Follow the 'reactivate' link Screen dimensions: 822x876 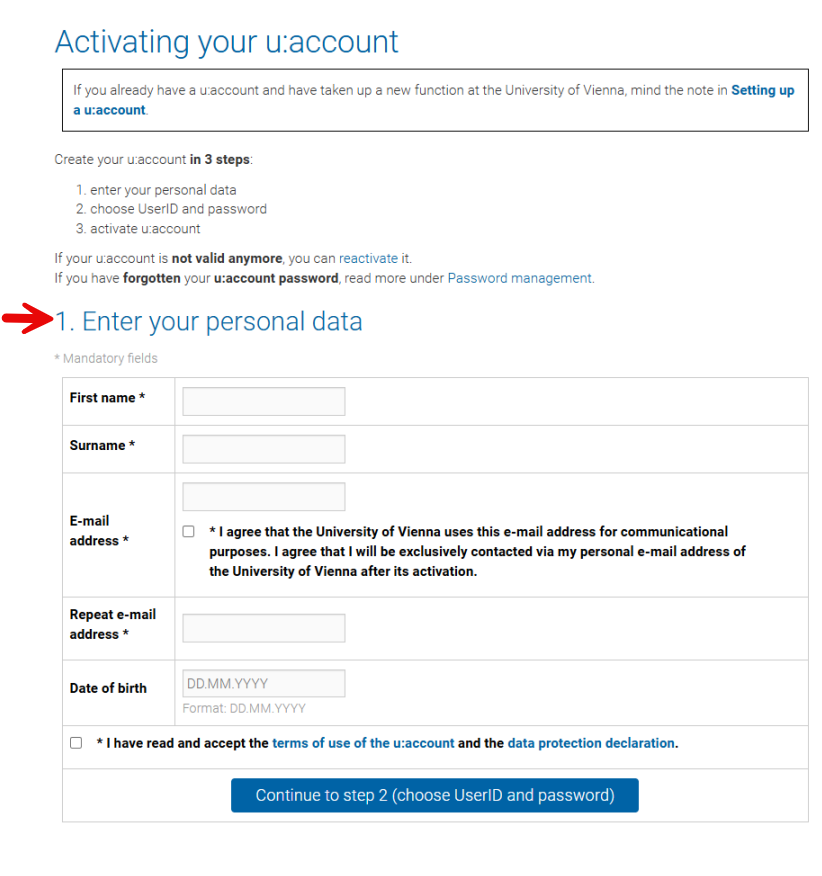tap(368, 258)
